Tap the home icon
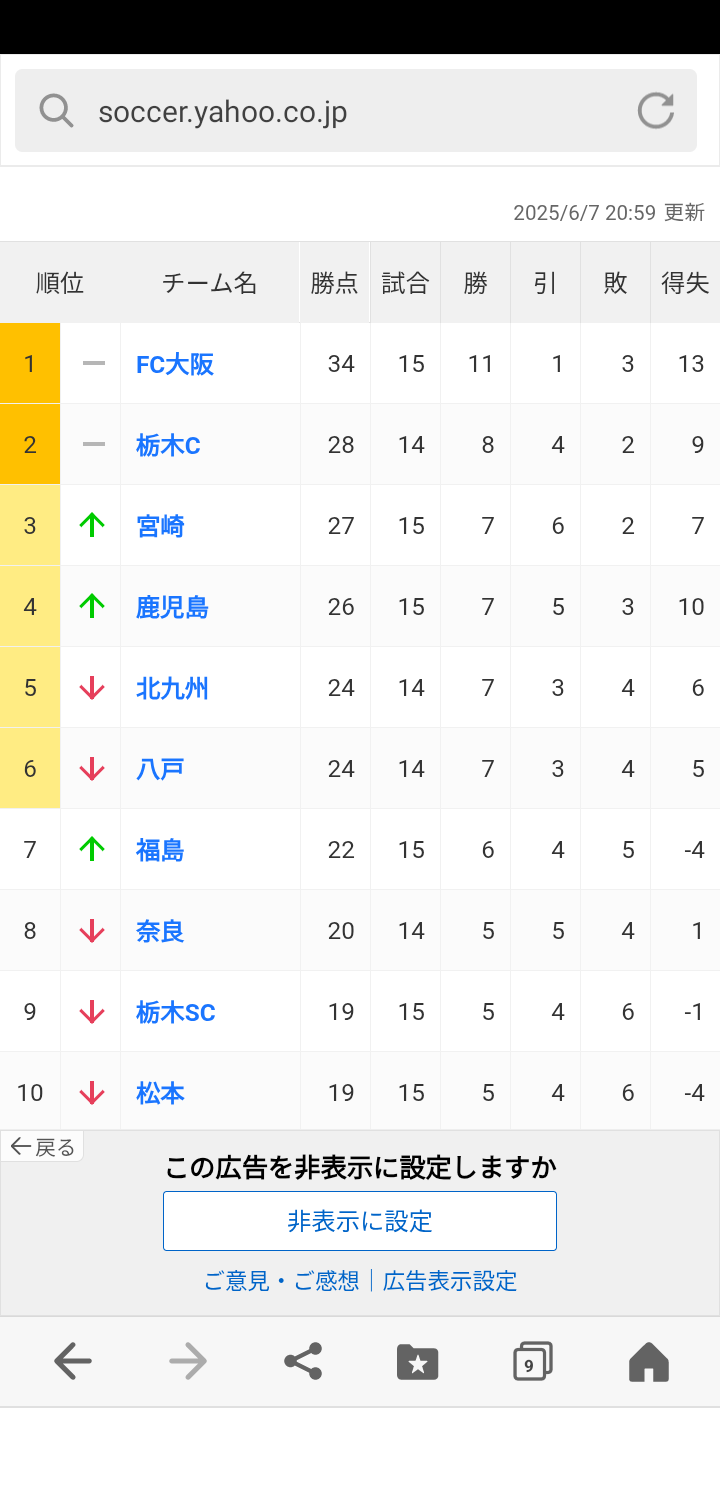Screen dimensions: 720x1496 click(x=648, y=1361)
